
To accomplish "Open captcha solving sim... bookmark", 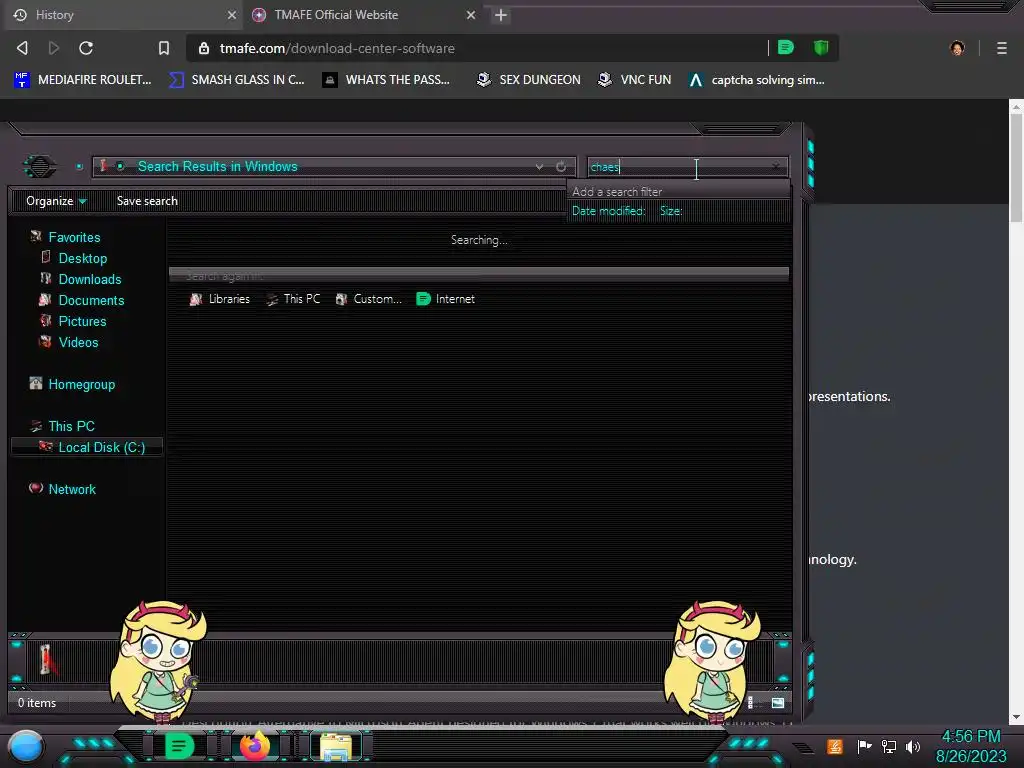I will tap(757, 80).
